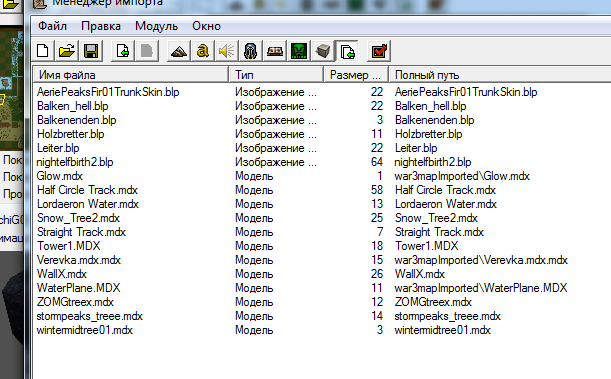Click the grayed Export file toolbar icon

coord(147,51)
